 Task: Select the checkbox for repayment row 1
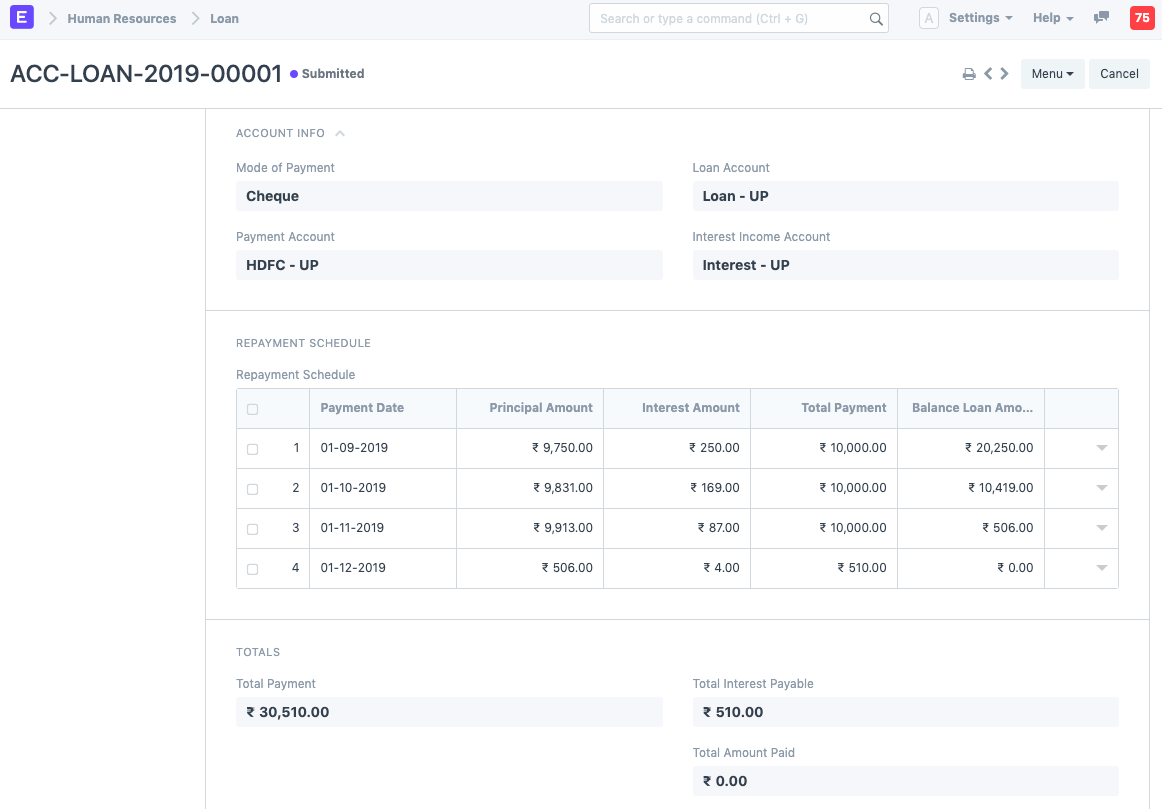pyautogui.click(x=252, y=448)
